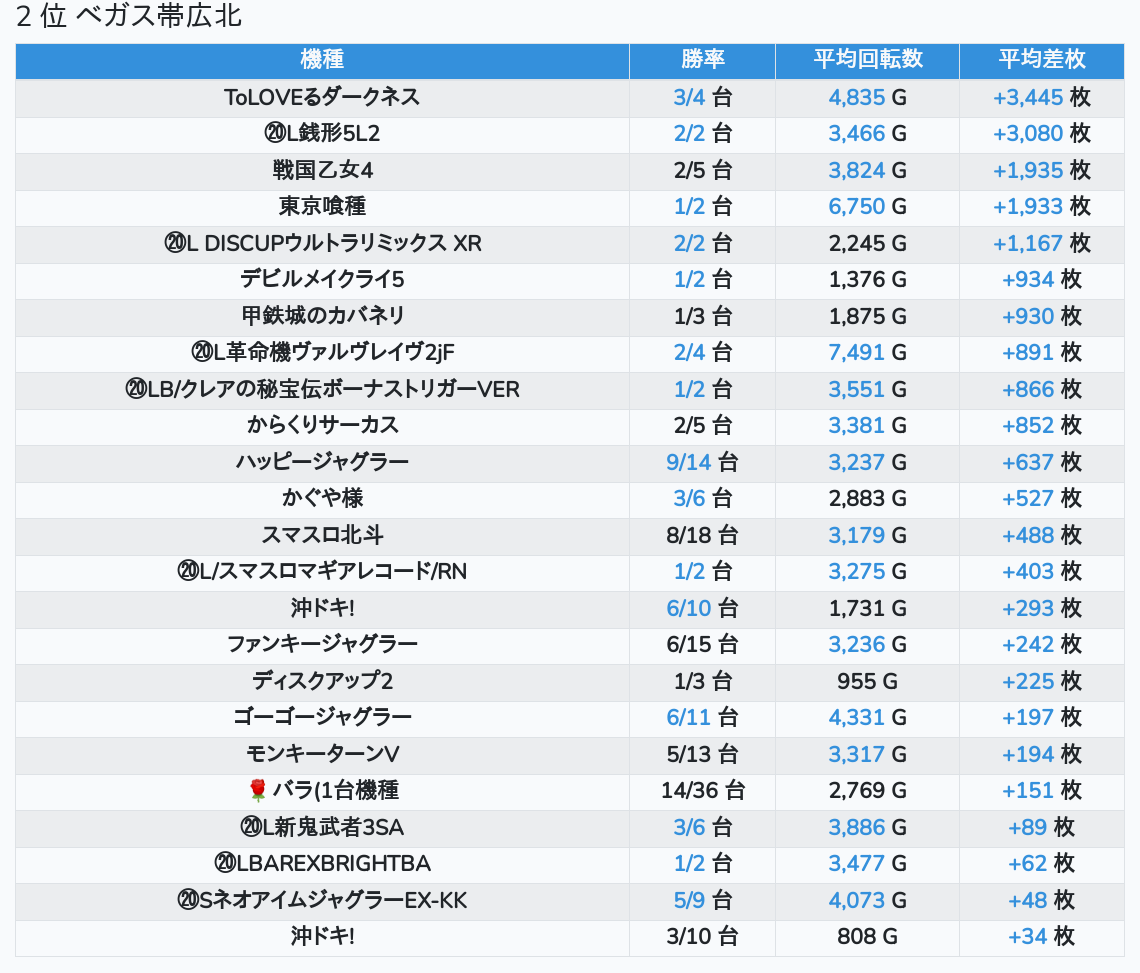Screen dimensions: 1140x973
Task: Click the 6/11 win rate for ゴーゴージャグラー
Action: point(686,717)
